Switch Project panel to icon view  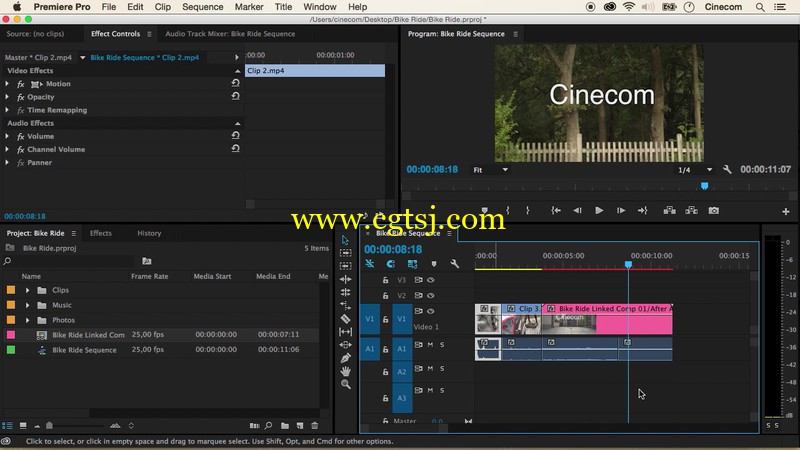tap(23, 426)
